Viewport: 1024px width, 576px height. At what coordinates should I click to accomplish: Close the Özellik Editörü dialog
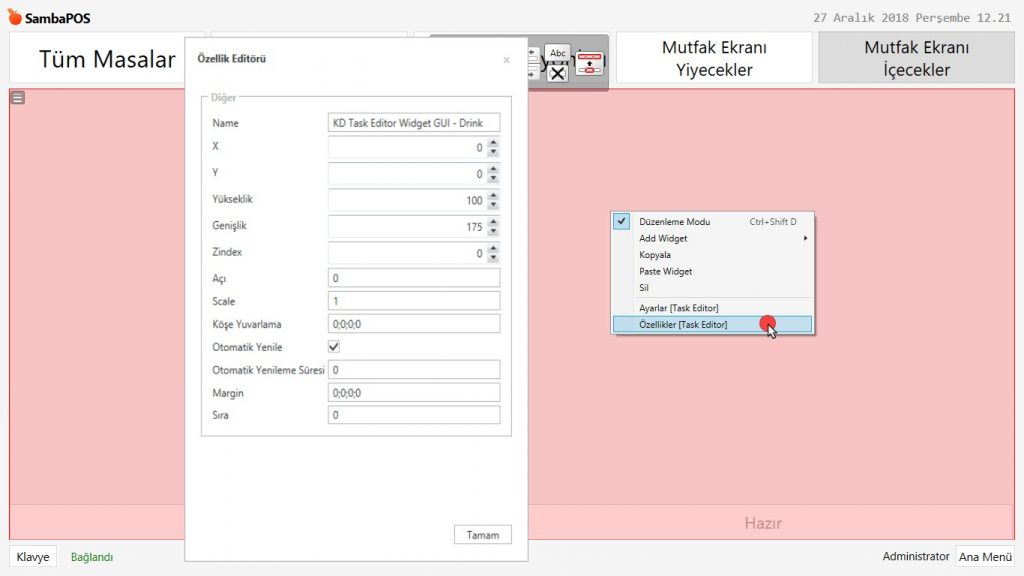(x=506, y=60)
